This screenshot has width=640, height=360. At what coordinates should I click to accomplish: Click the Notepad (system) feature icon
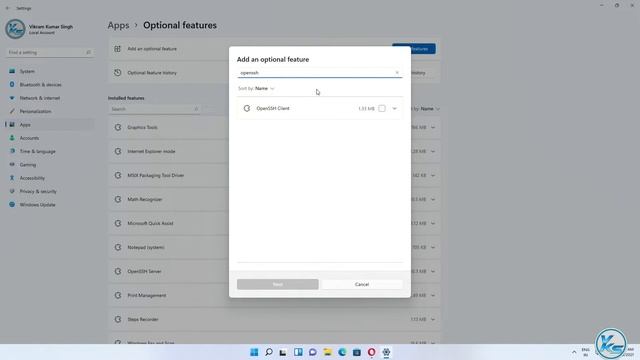point(118,247)
